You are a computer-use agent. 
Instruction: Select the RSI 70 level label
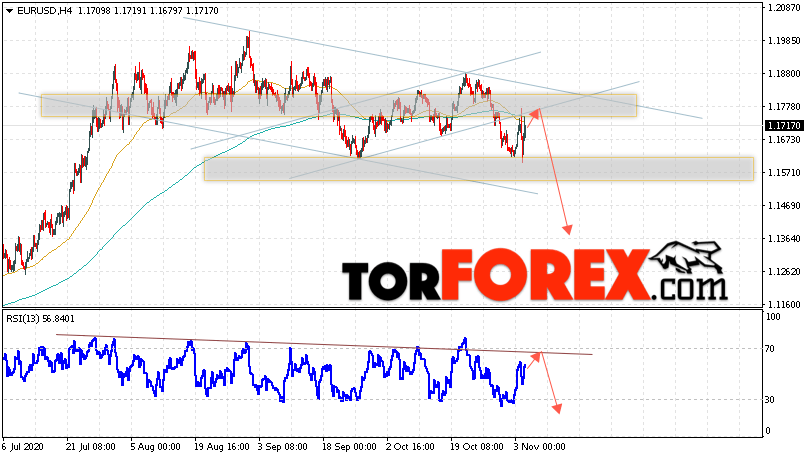770,349
